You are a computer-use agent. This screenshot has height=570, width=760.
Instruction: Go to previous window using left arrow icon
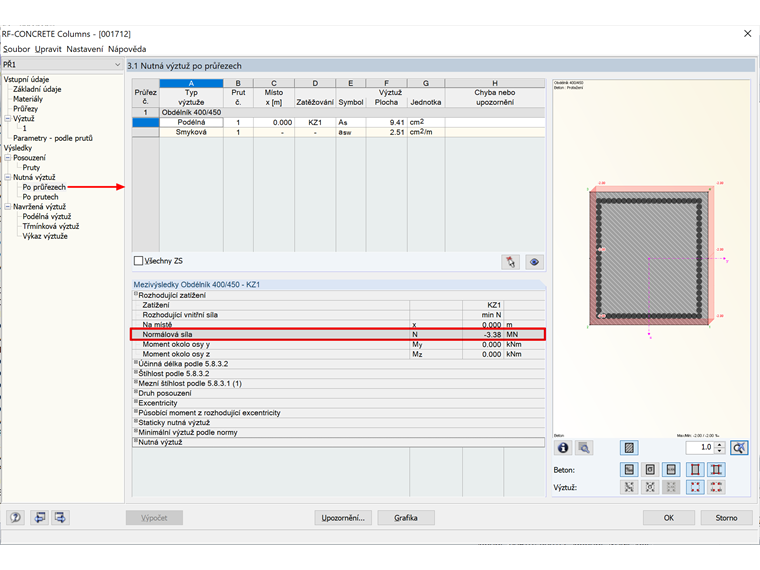pyautogui.click(x=40, y=518)
